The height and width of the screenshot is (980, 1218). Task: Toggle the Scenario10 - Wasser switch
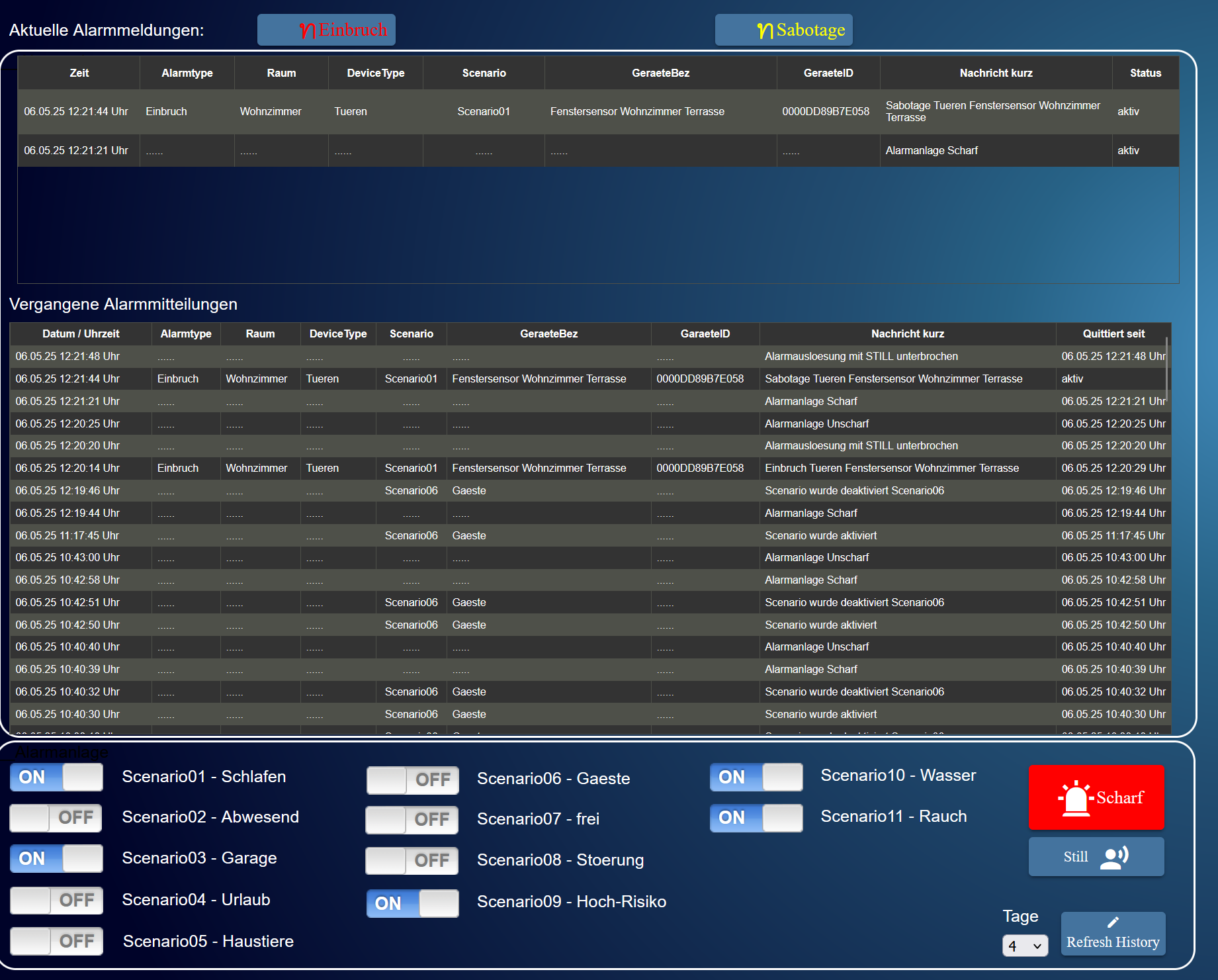tap(756, 777)
